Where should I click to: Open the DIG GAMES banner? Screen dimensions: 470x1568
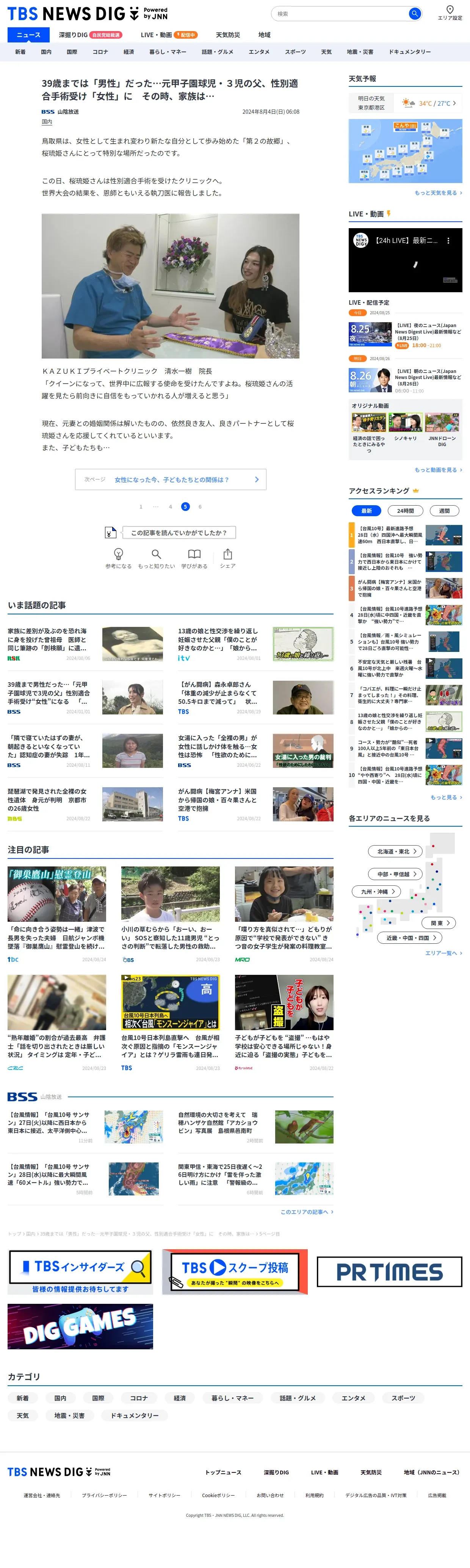point(80,1326)
